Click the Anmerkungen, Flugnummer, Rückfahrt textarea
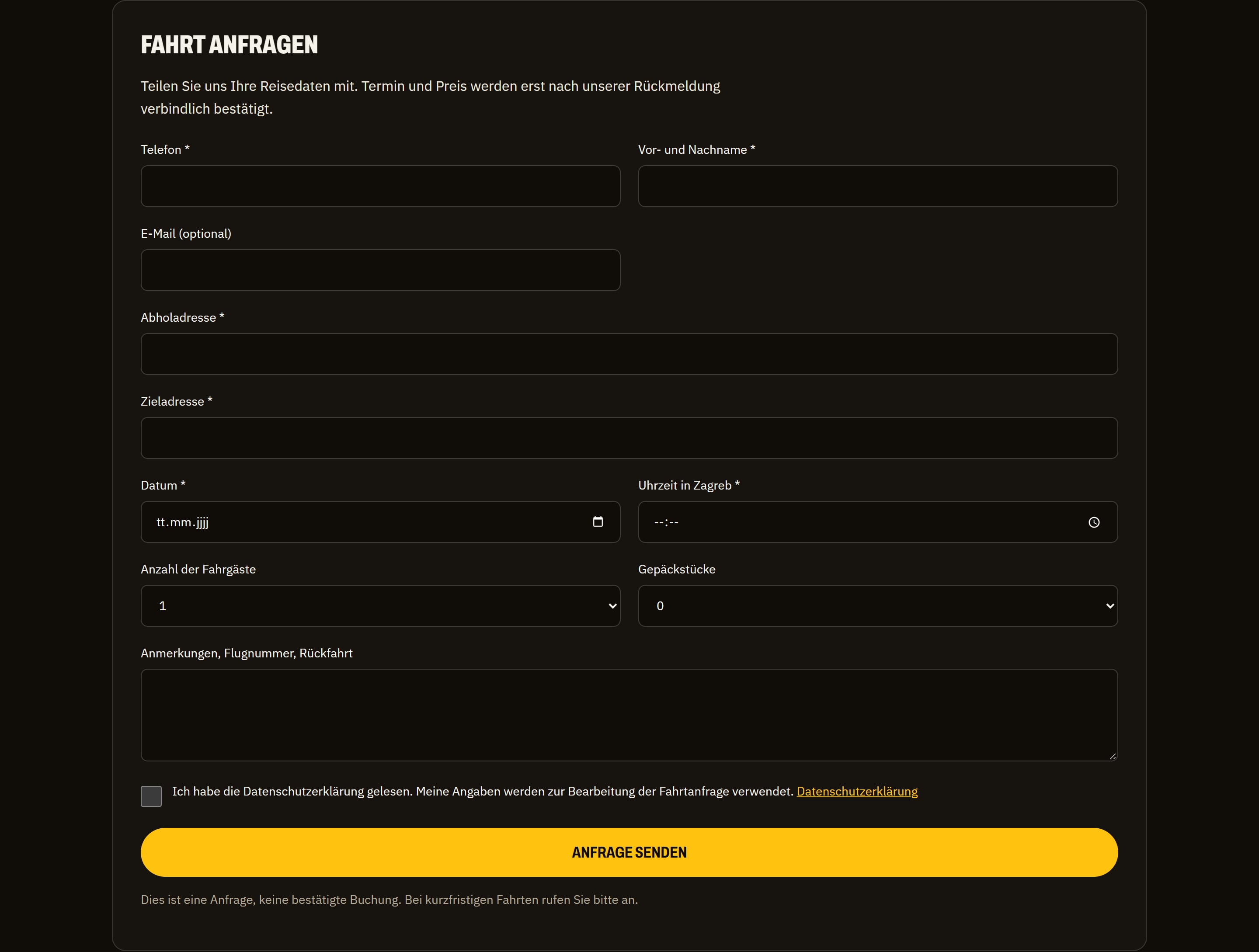The width and height of the screenshot is (1259, 952). (629, 715)
